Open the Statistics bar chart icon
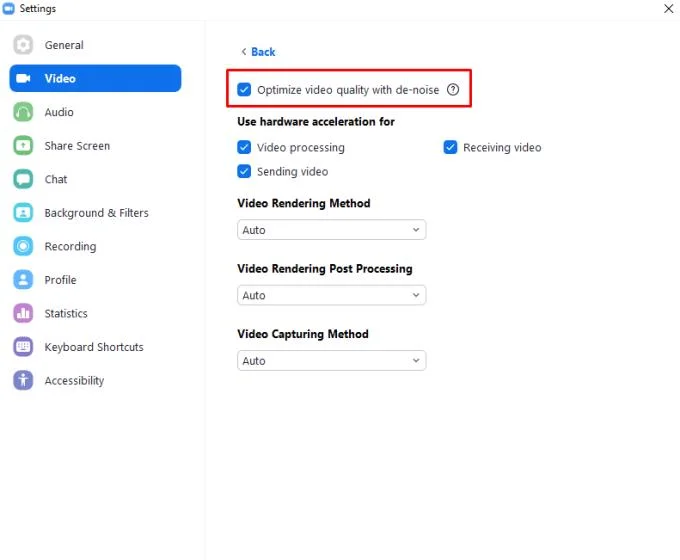Image resolution: width=680 pixels, height=560 pixels. [23, 313]
